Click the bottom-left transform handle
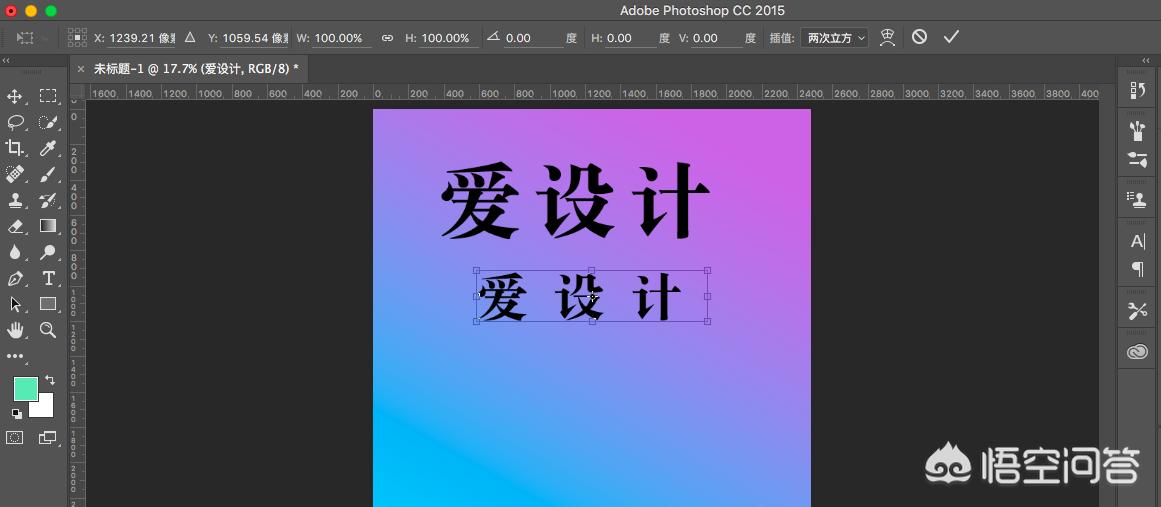 (x=476, y=321)
